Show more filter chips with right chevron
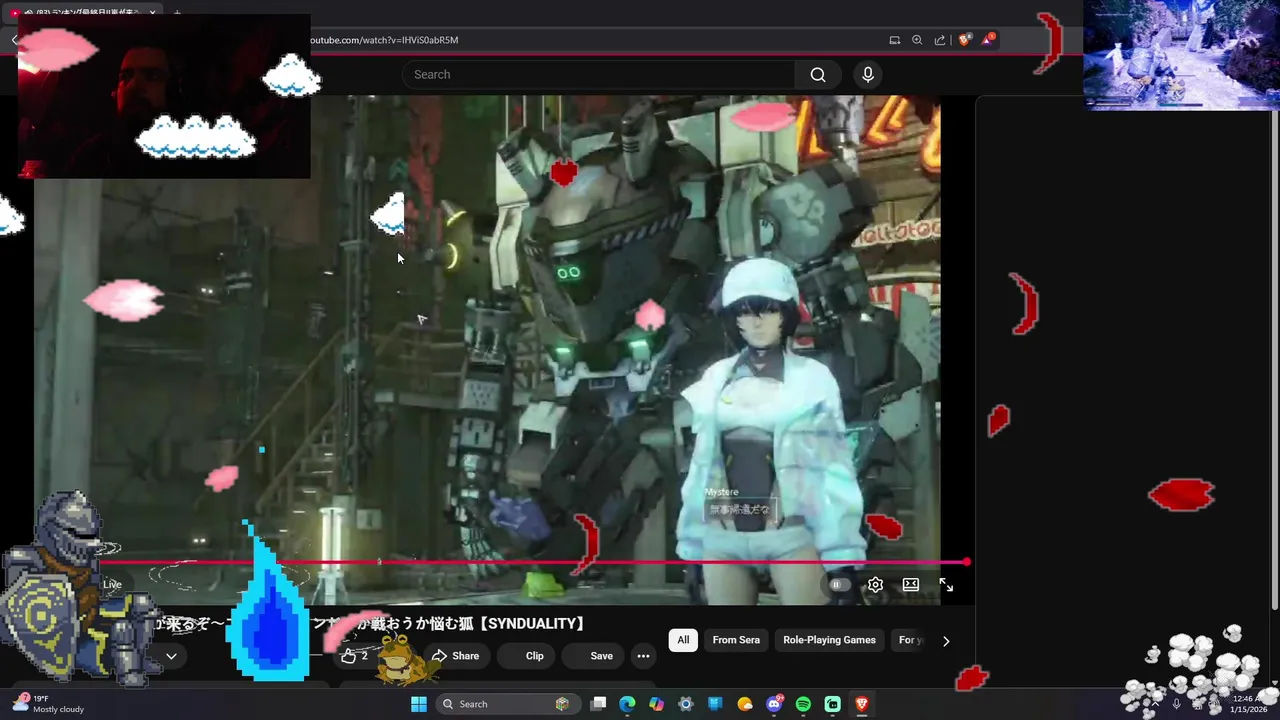Image resolution: width=1280 pixels, height=720 pixels. (x=946, y=641)
